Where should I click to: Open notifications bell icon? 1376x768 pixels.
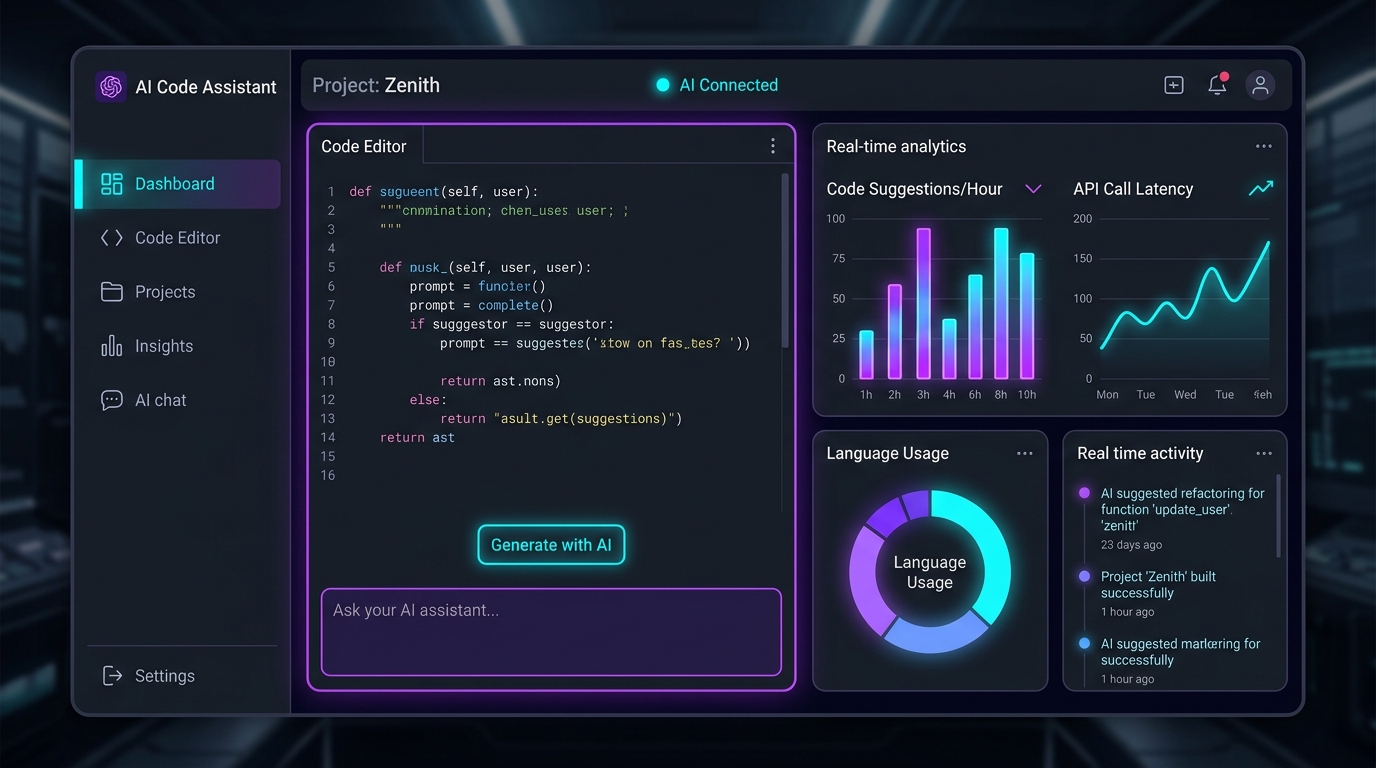pos(1217,85)
